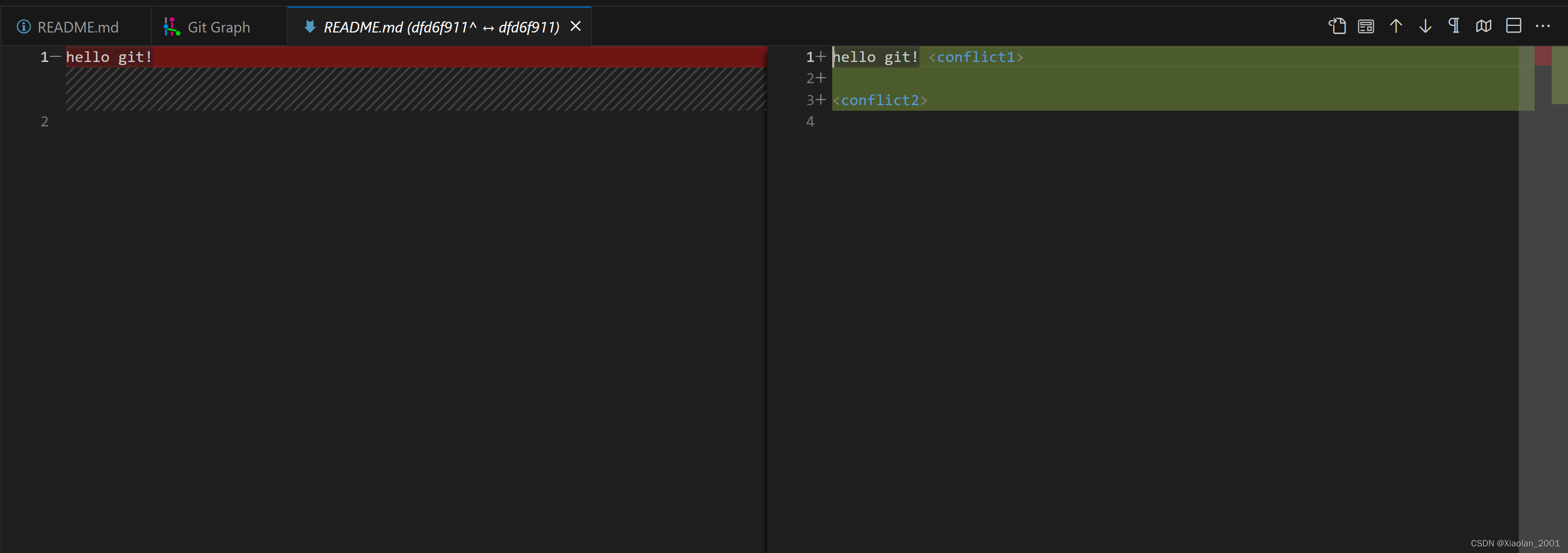Image resolution: width=1568 pixels, height=553 pixels.
Task: Open preview to the side icon
Action: 1366,26
